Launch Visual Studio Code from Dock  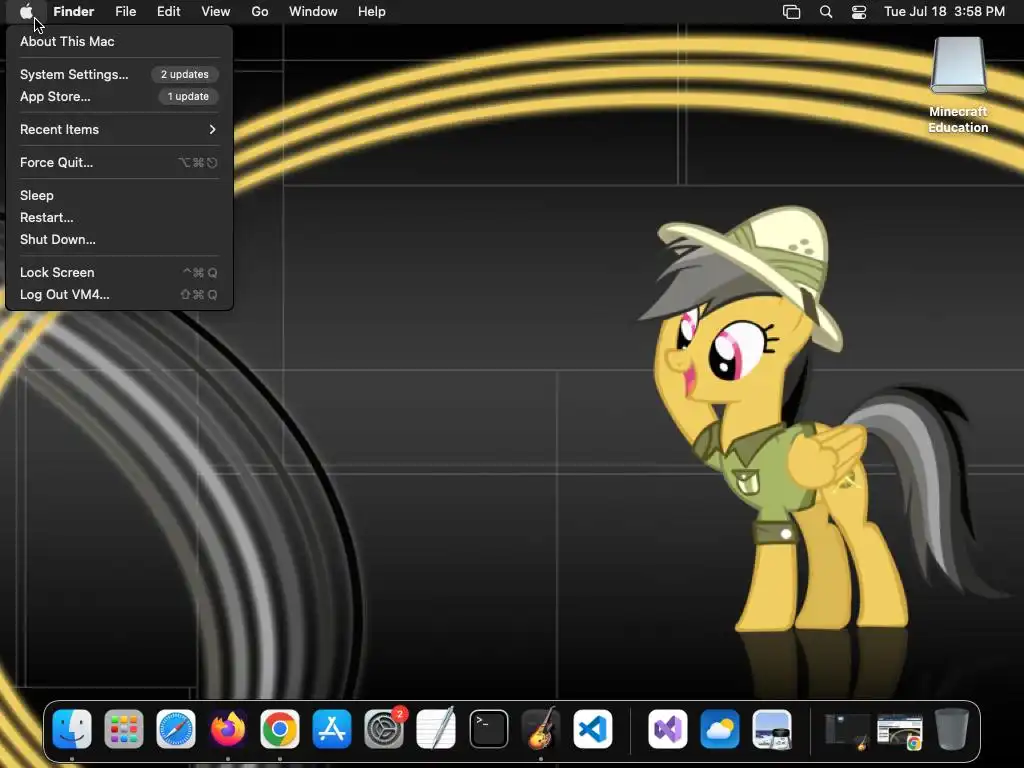593,729
